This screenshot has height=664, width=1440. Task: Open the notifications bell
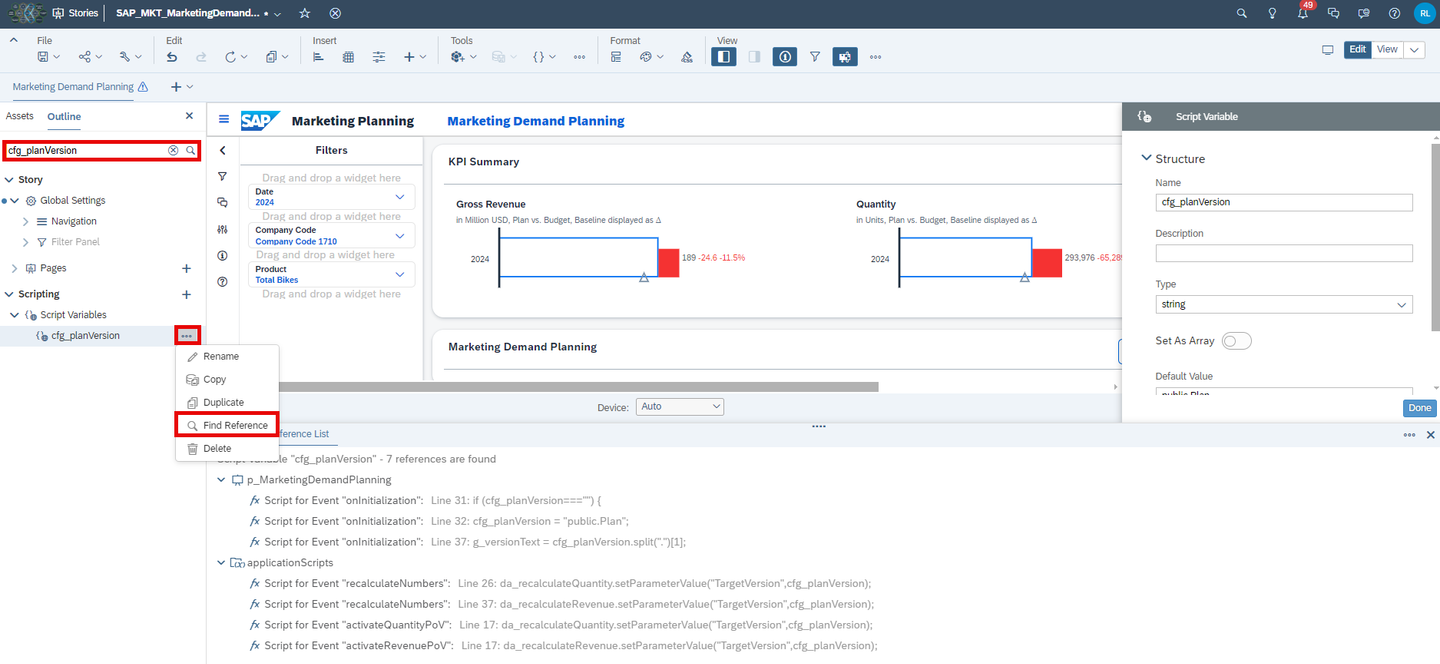pyautogui.click(x=1303, y=13)
